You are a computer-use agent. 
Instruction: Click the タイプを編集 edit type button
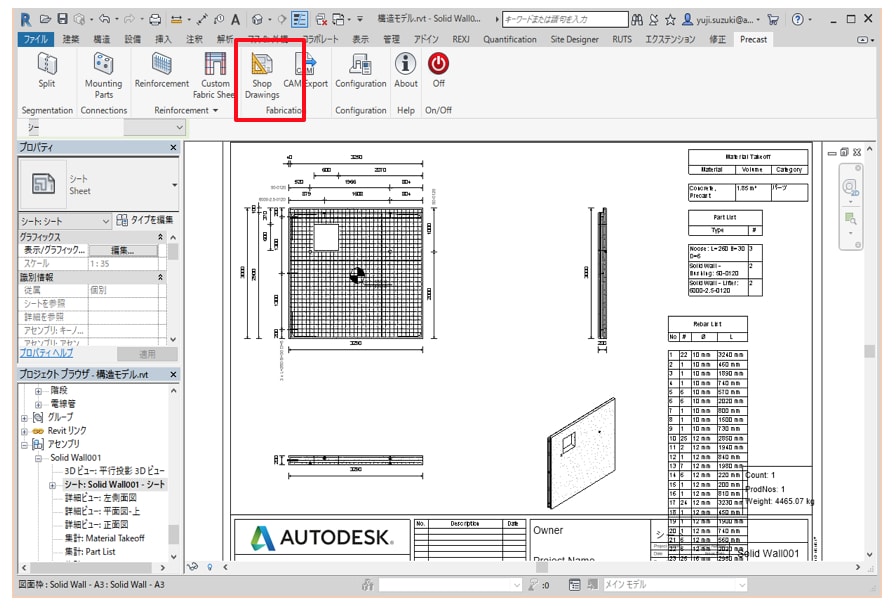pyautogui.click(x=145, y=220)
